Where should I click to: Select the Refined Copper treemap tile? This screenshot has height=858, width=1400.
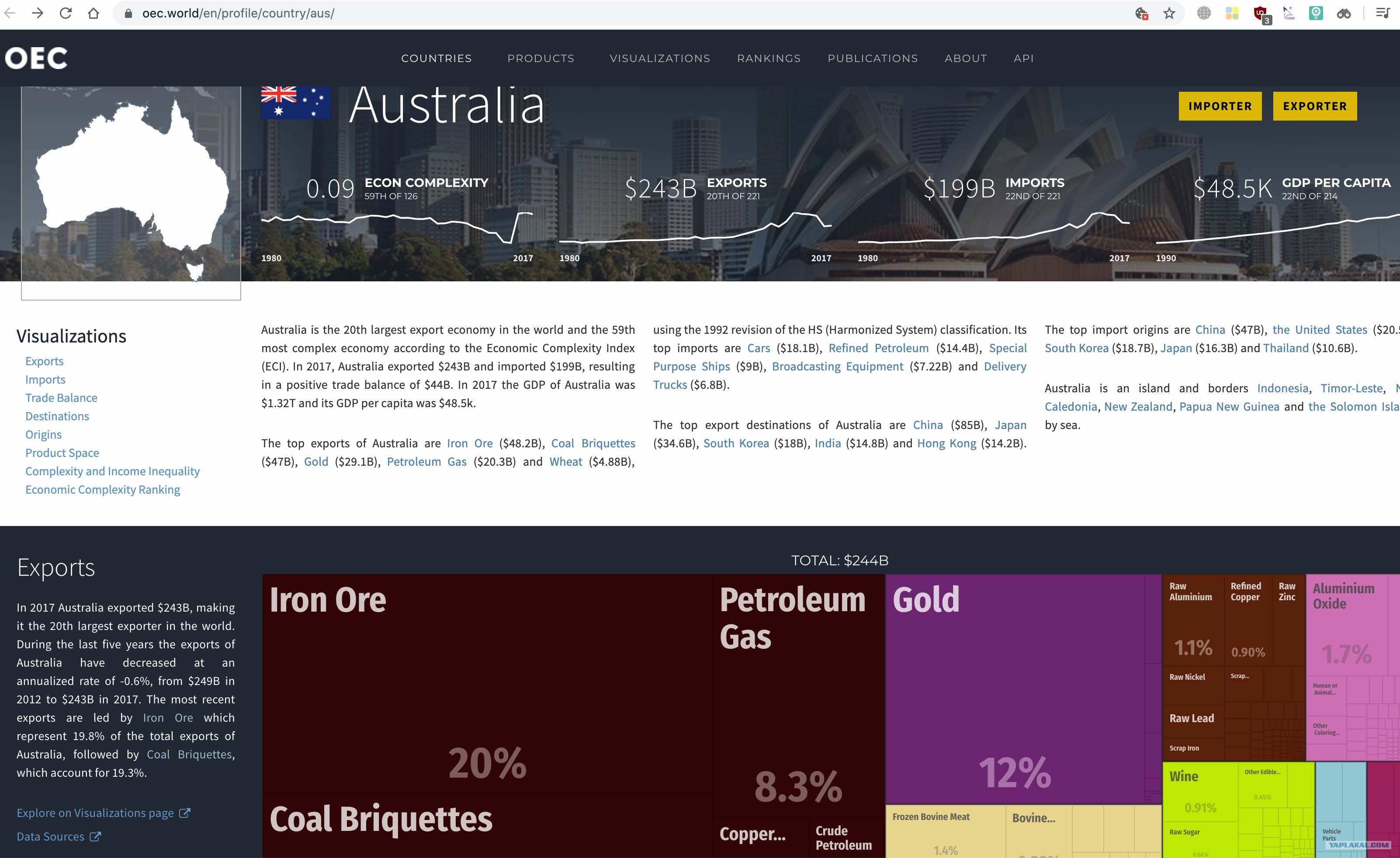[1248, 620]
